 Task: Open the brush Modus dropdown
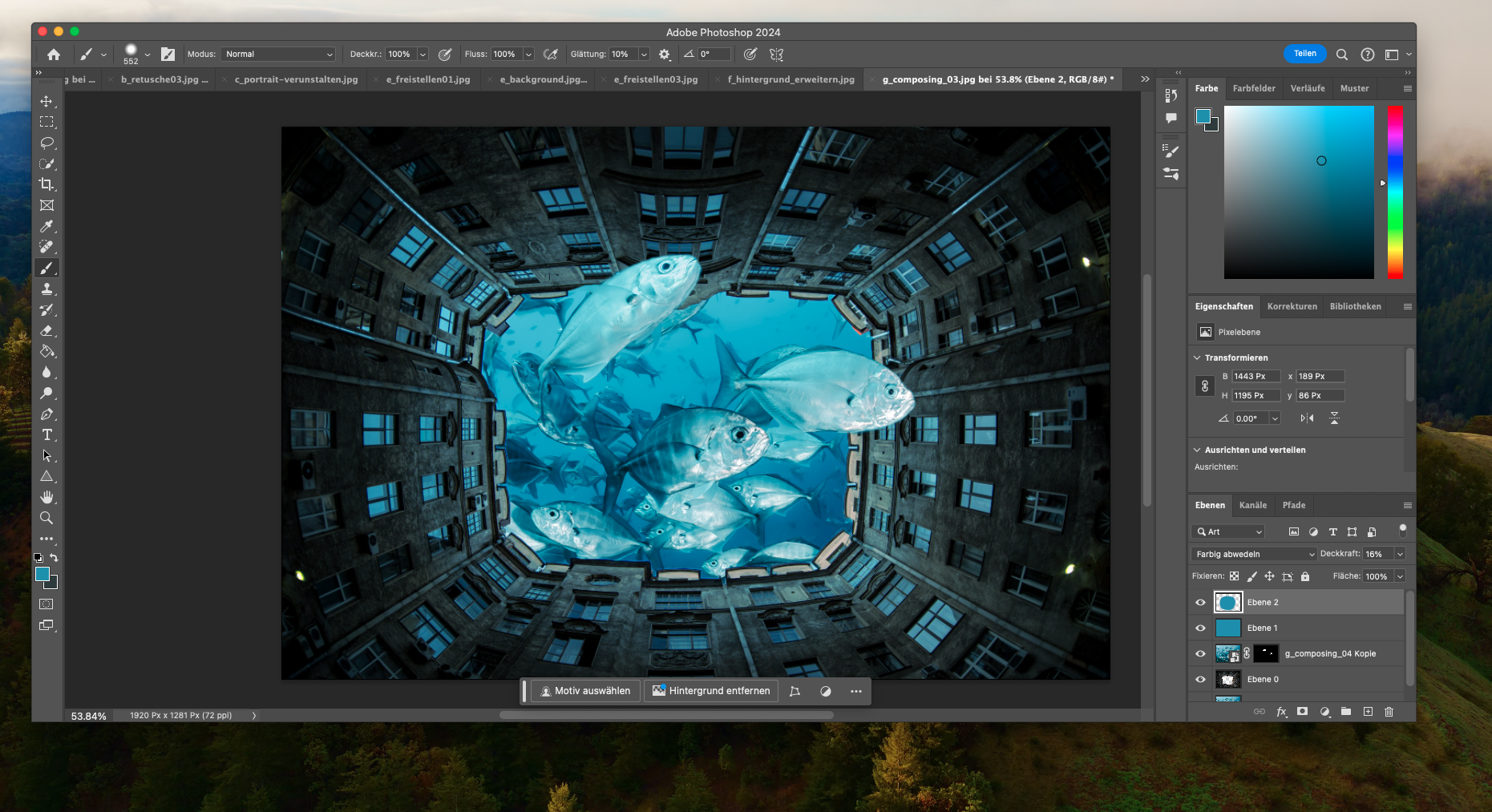tap(278, 55)
